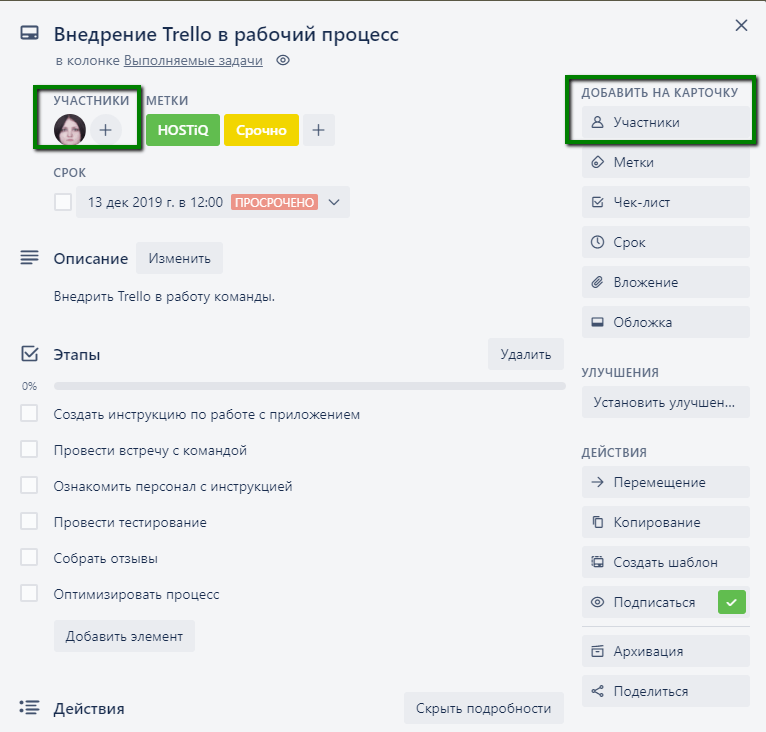Click Установить улучшения button
The height and width of the screenshot is (732, 766).
click(665, 402)
